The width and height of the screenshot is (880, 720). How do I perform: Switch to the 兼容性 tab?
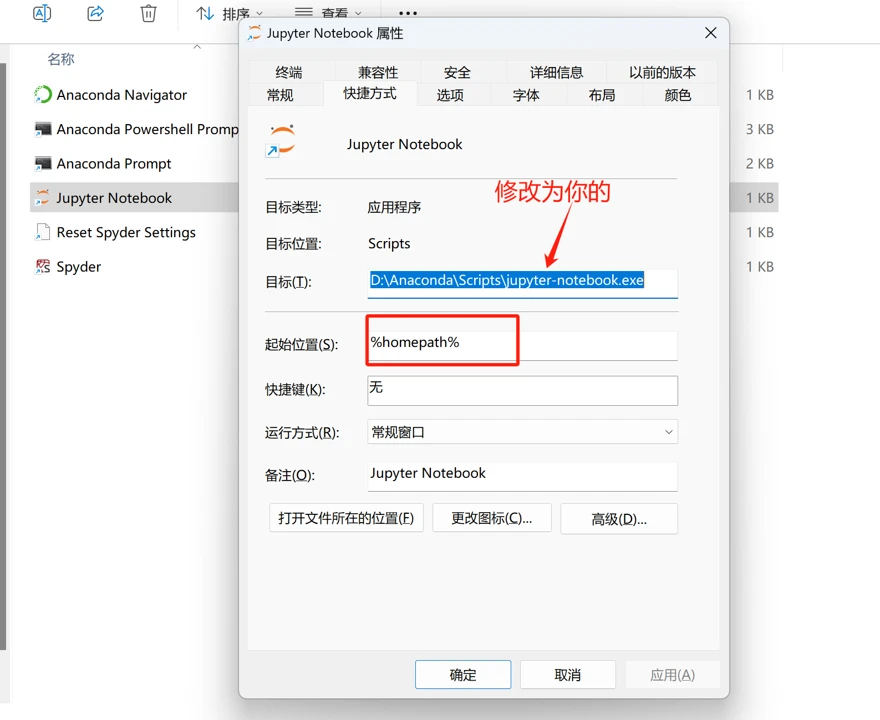click(378, 72)
